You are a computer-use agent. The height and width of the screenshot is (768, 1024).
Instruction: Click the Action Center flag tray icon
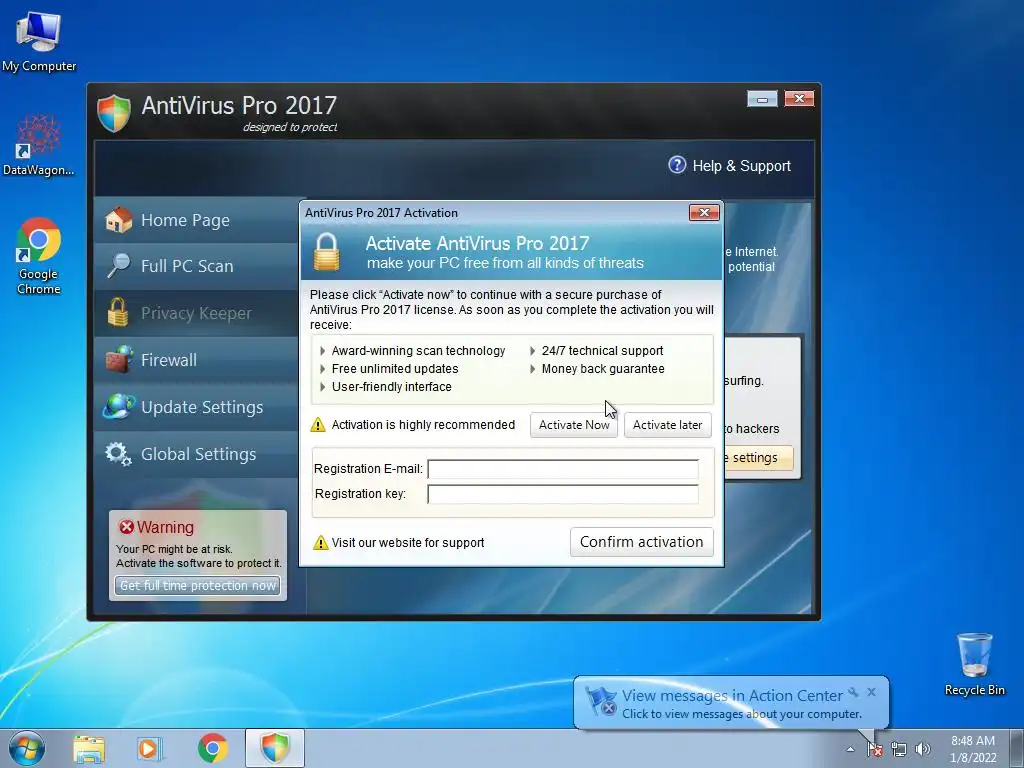tap(875, 750)
